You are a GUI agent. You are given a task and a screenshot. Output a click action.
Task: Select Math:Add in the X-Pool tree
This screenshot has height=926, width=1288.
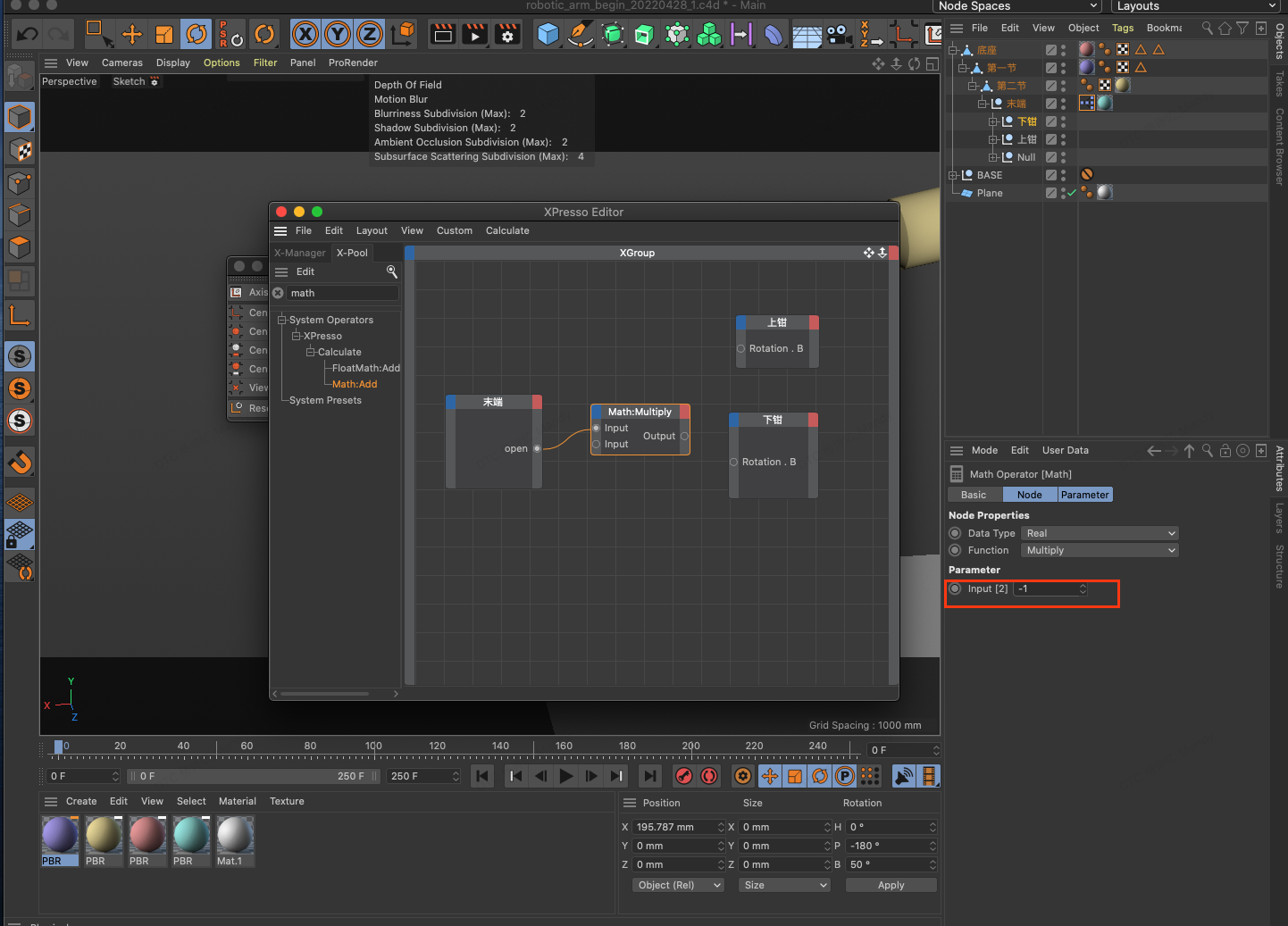[x=355, y=384]
